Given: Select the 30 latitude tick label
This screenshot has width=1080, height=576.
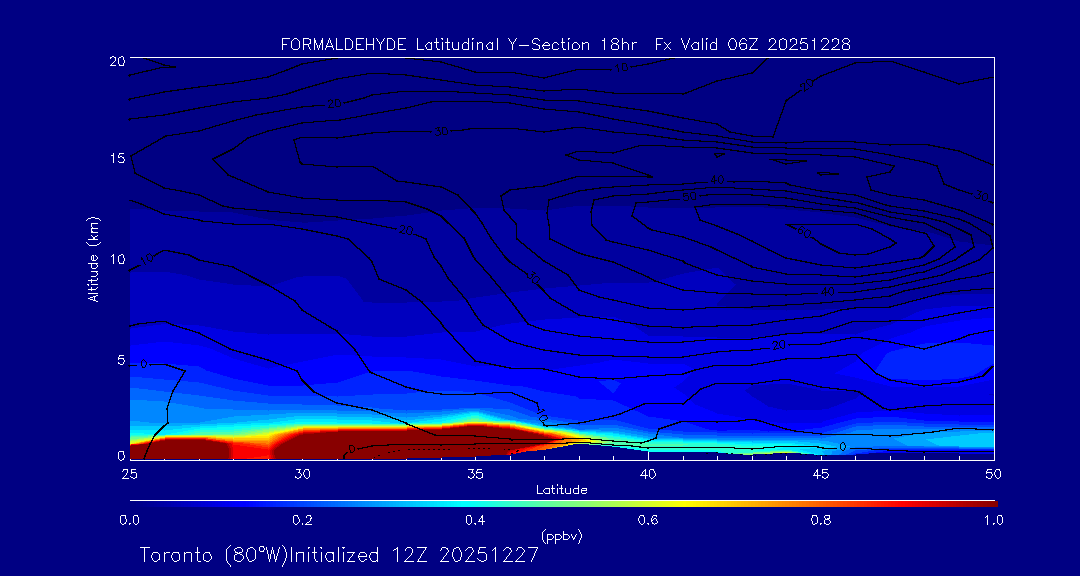Looking at the screenshot, I should tap(302, 473).
